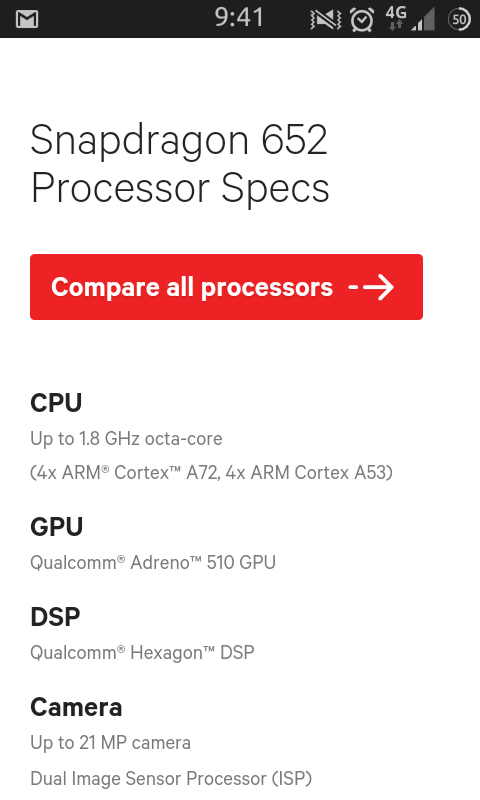
Task: Tap the signal strength bars icon
Action: coord(423,21)
